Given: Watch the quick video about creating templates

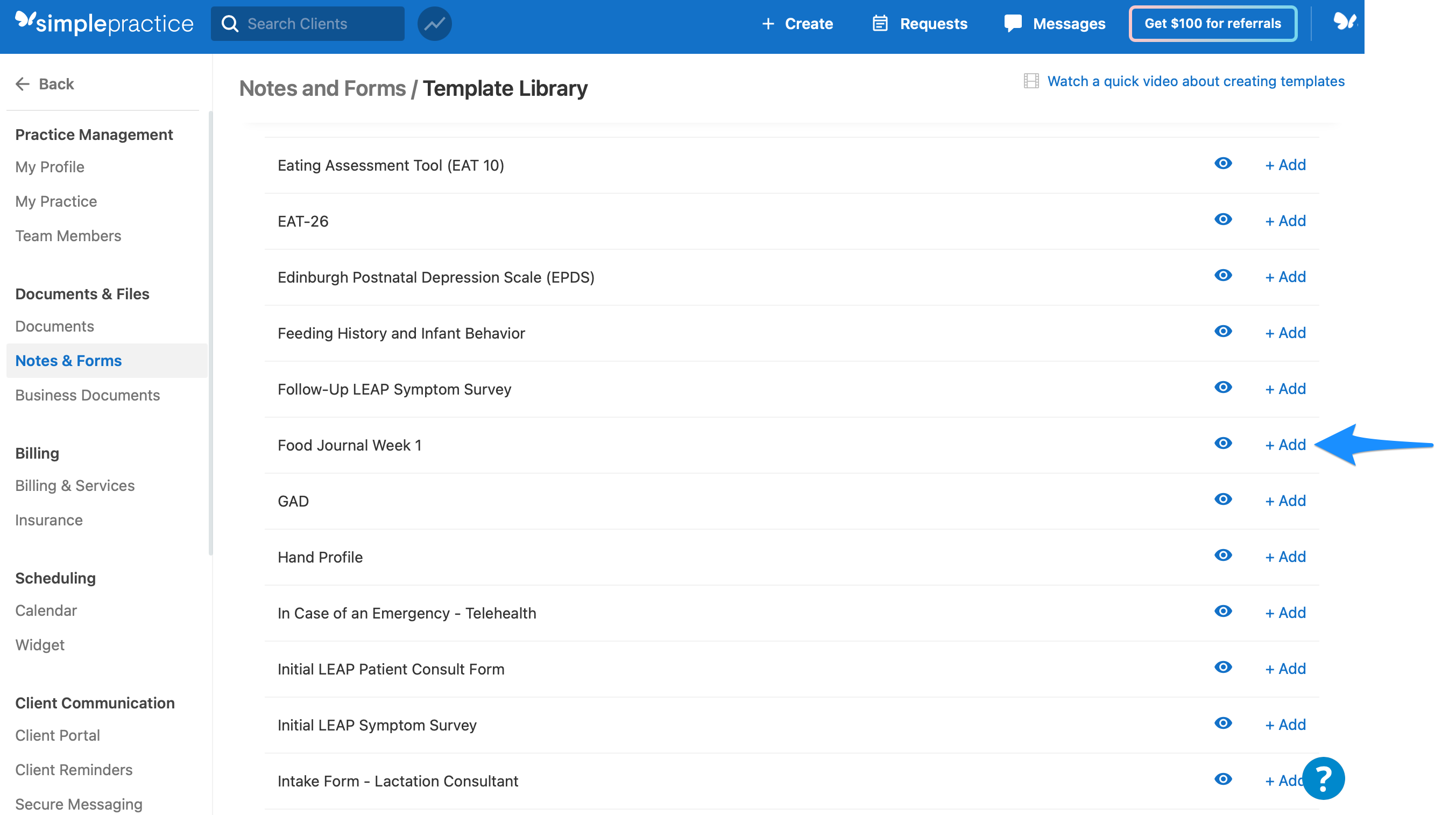Looking at the screenshot, I should [1196, 81].
